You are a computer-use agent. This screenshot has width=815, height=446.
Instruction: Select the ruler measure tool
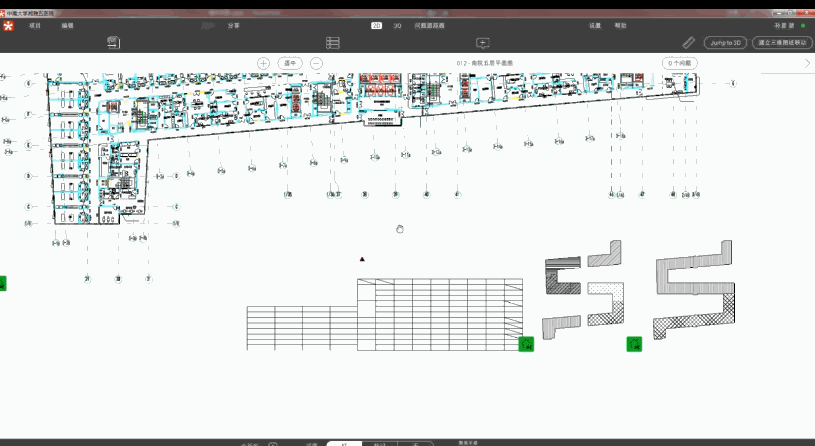pyautogui.click(x=688, y=43)
